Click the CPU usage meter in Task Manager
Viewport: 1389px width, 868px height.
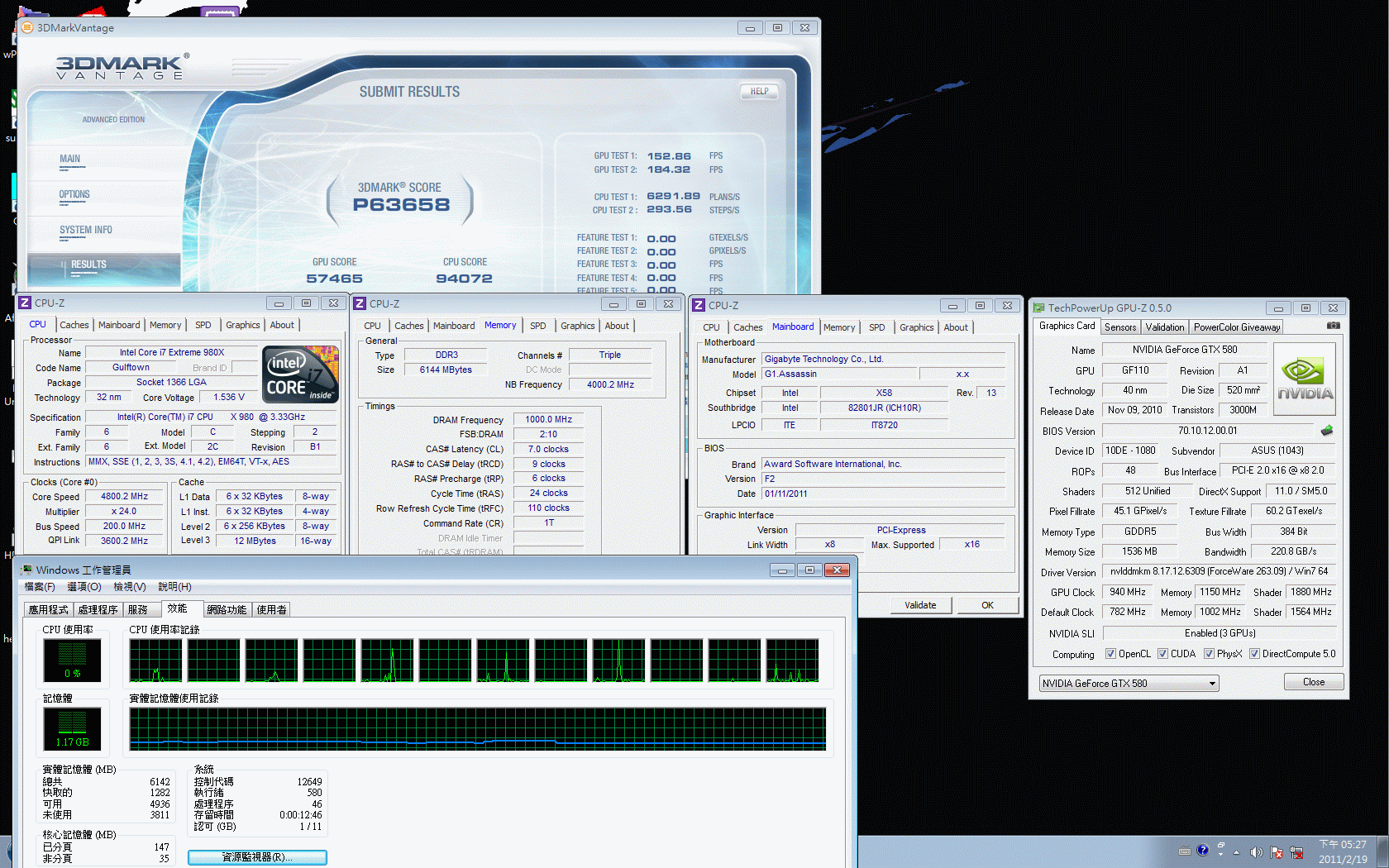[72, 660]
